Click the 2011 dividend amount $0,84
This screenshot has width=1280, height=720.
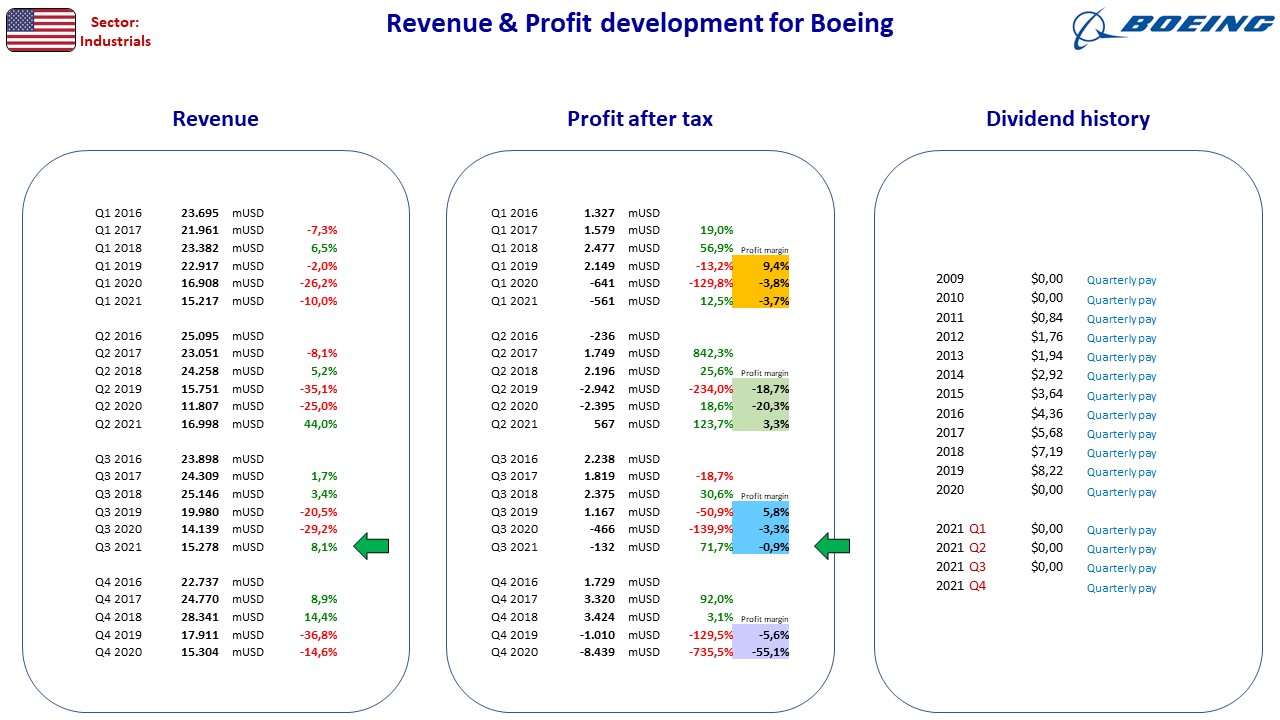pos(1047,317)
